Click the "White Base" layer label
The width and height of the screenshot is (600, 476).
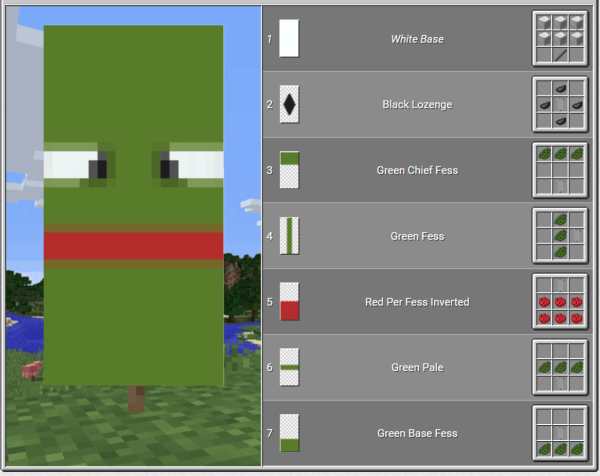coord(417,39)
